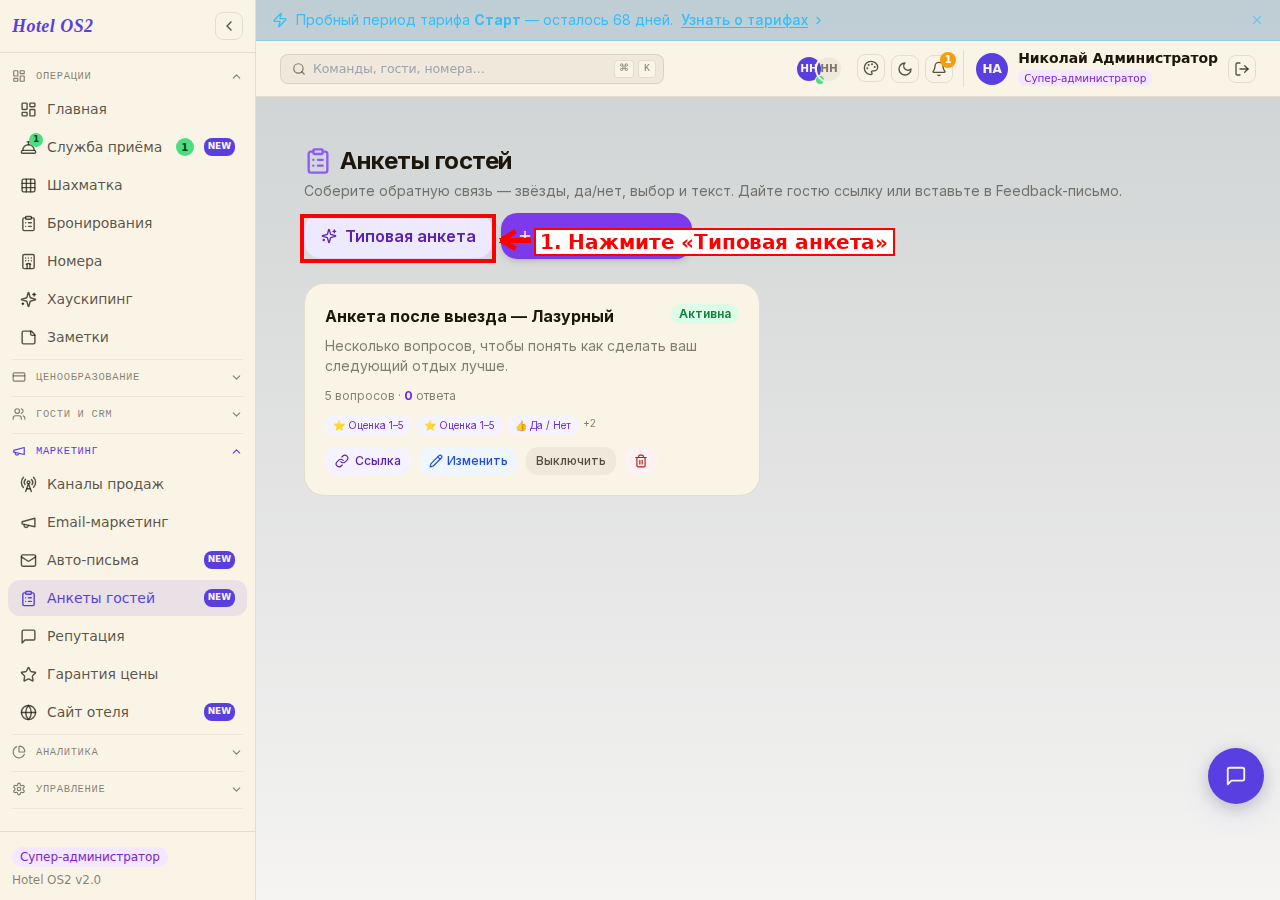Collapse the МАРКЕТИНГ section
1280x900 pixels.
pos(237,451)
